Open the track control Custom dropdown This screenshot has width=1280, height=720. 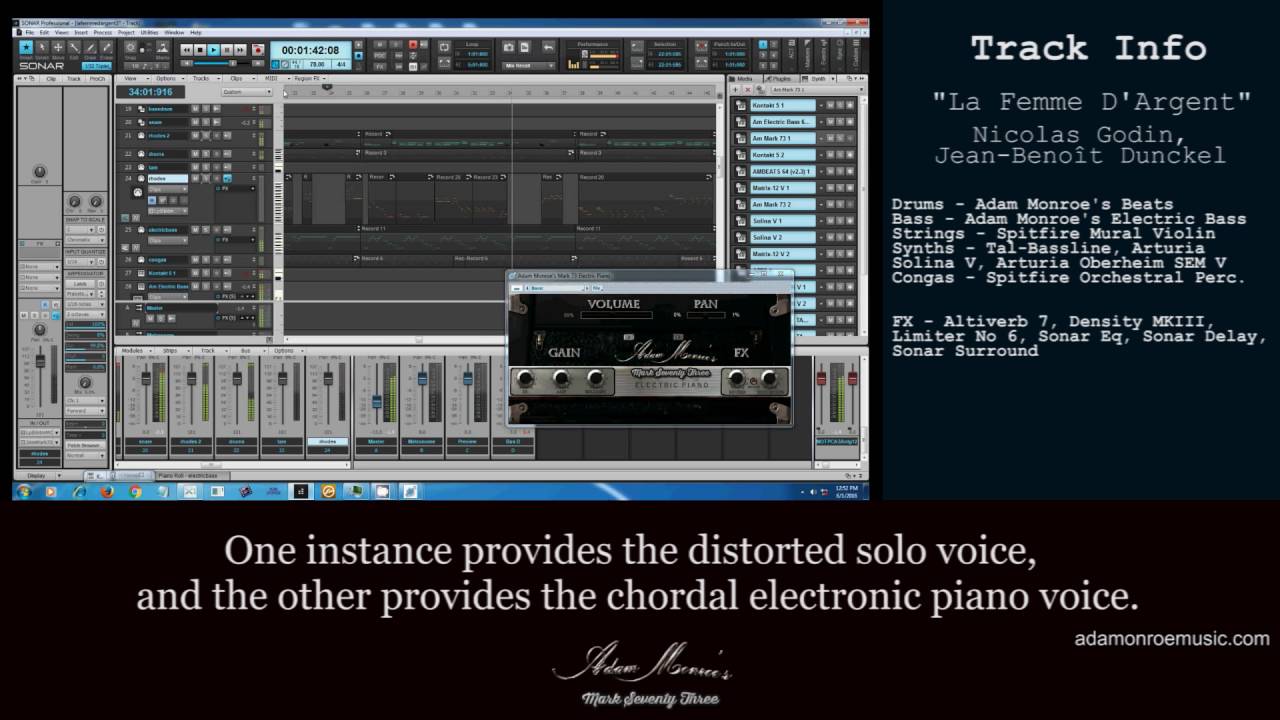[247, 92]
